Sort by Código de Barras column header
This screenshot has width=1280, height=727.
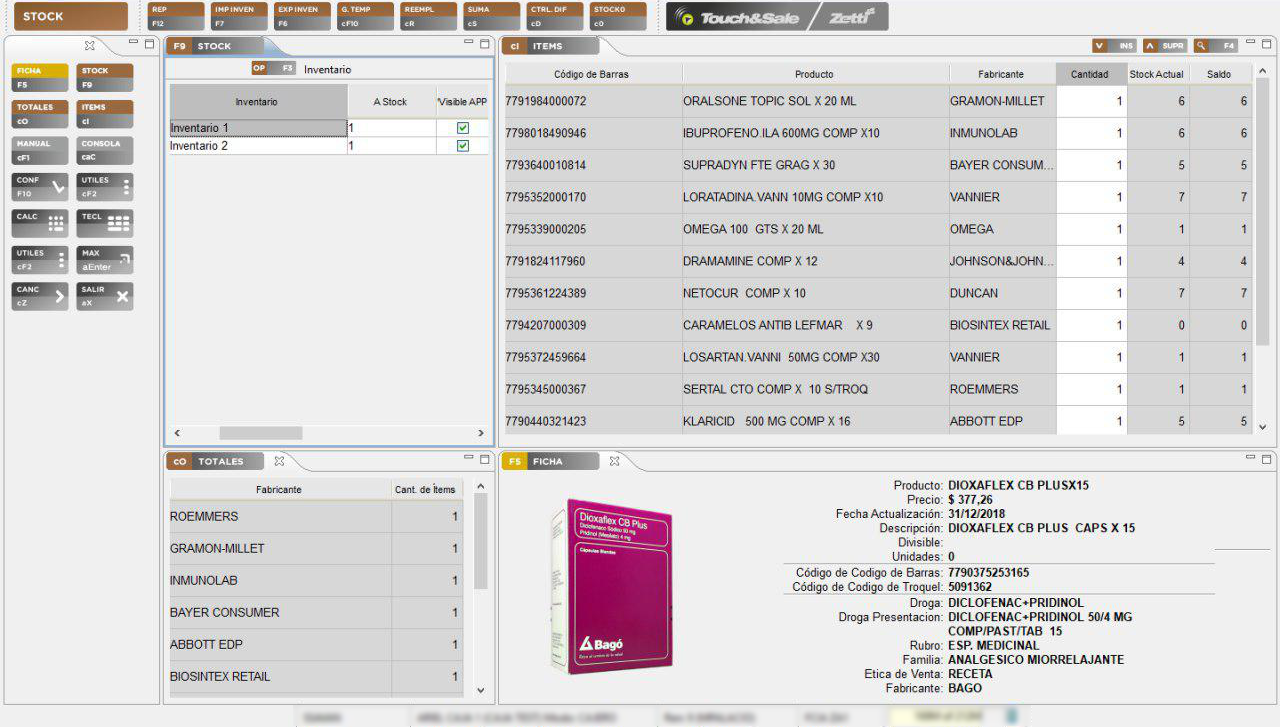594,74
